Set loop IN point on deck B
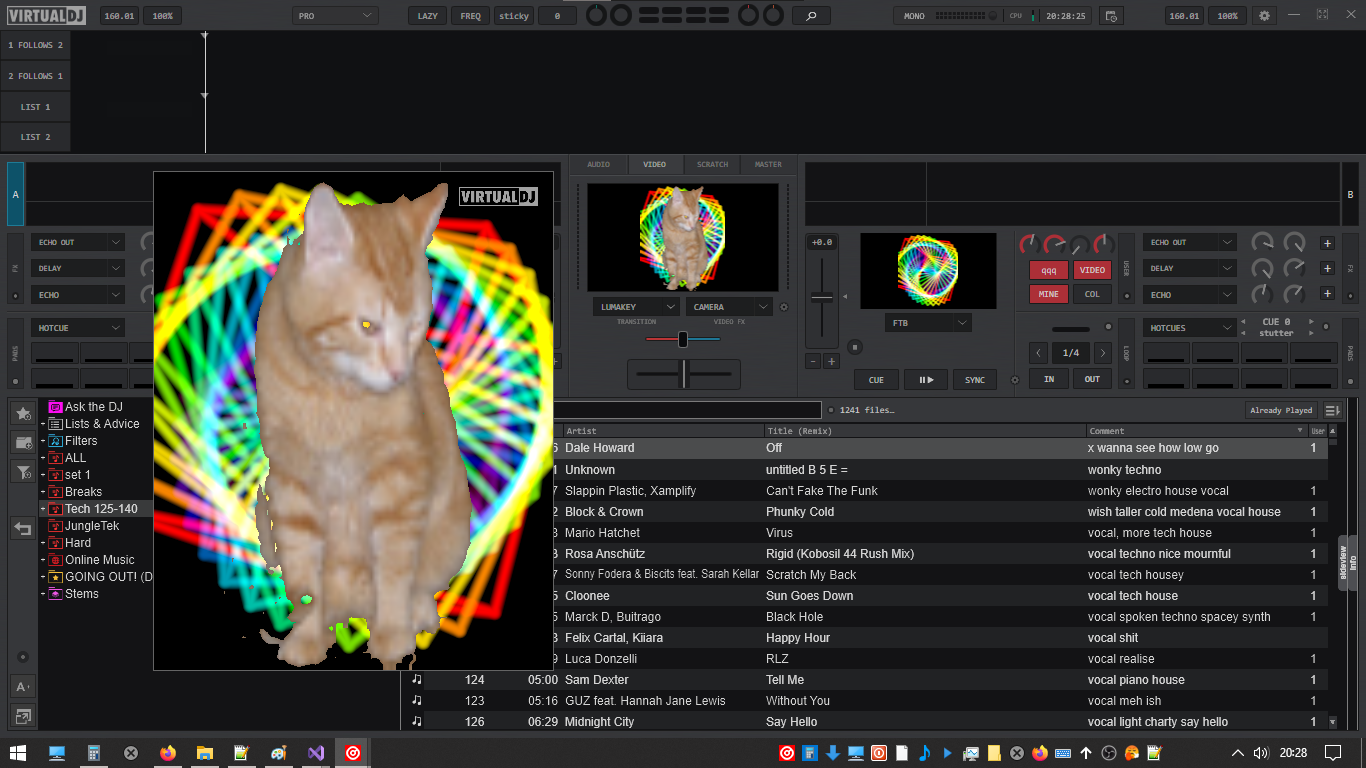 pyautogui.click(x=1049, y=379)
